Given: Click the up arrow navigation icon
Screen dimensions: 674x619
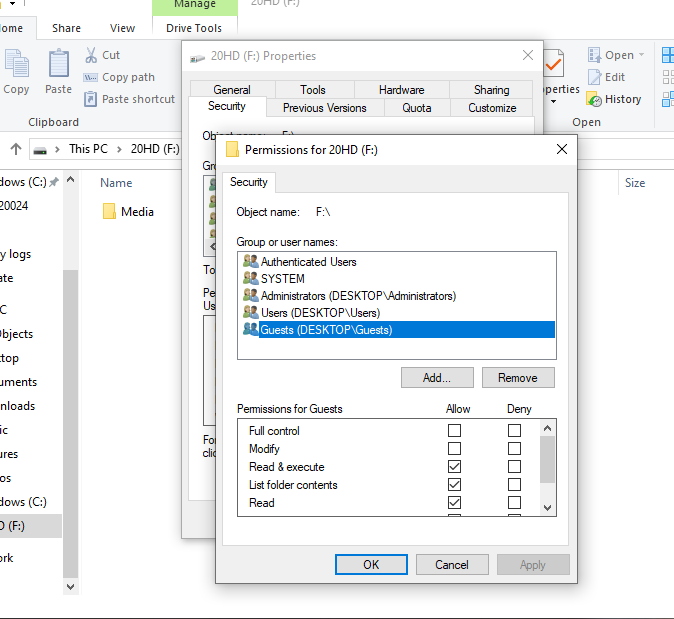Looking at the screenshot, I should 16,149.
